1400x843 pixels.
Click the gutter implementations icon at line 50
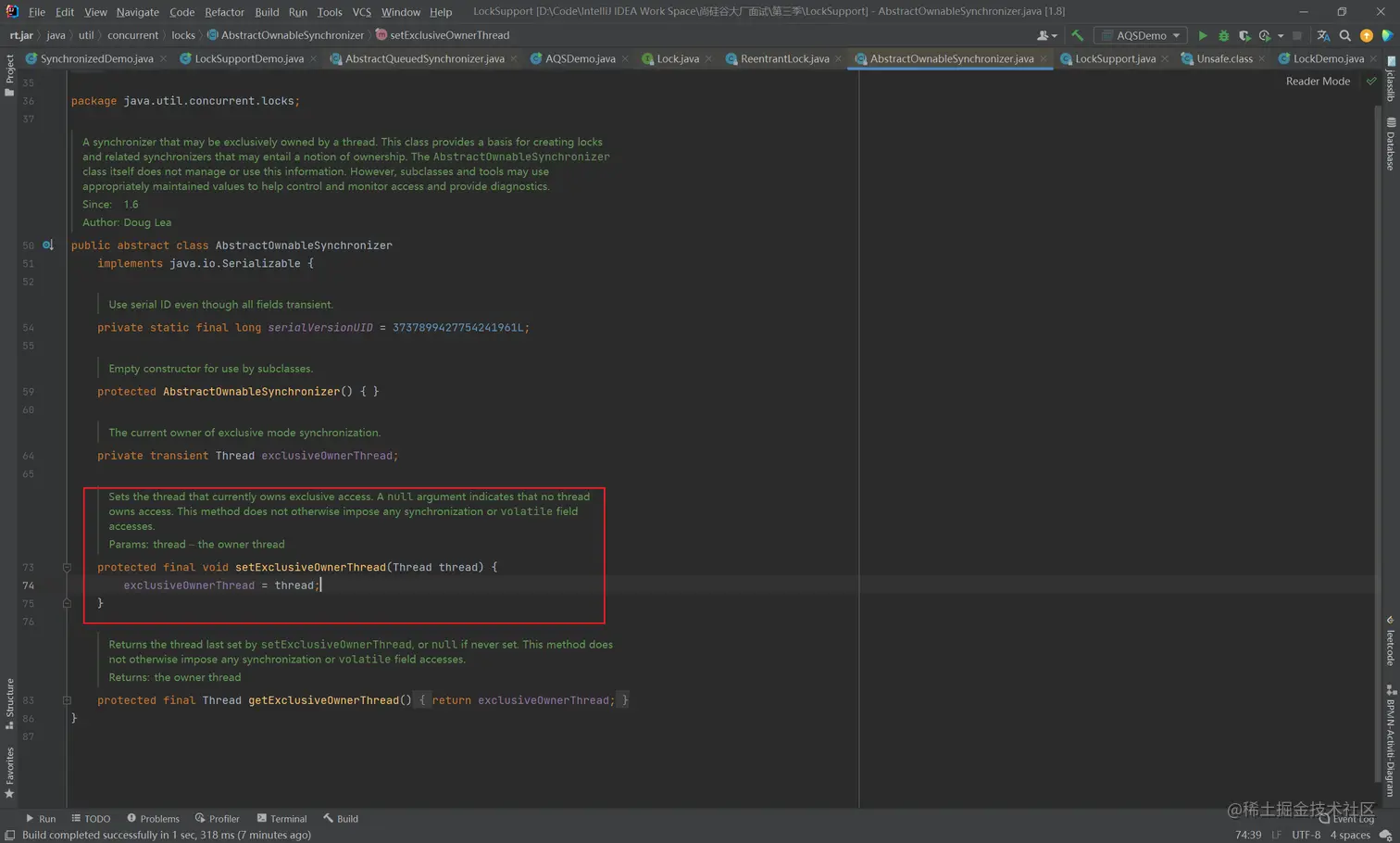(x=48, y=245)
